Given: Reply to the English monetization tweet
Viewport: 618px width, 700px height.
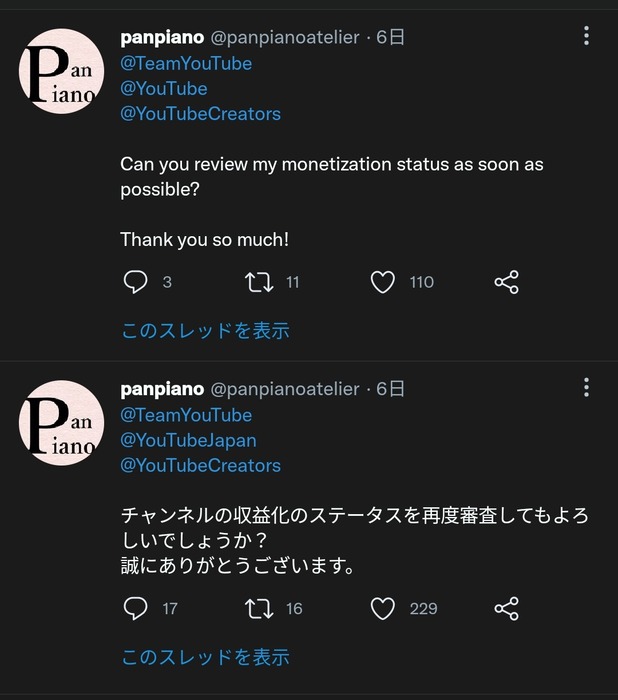Looking at the screenshot, I should tap(136, 282).
